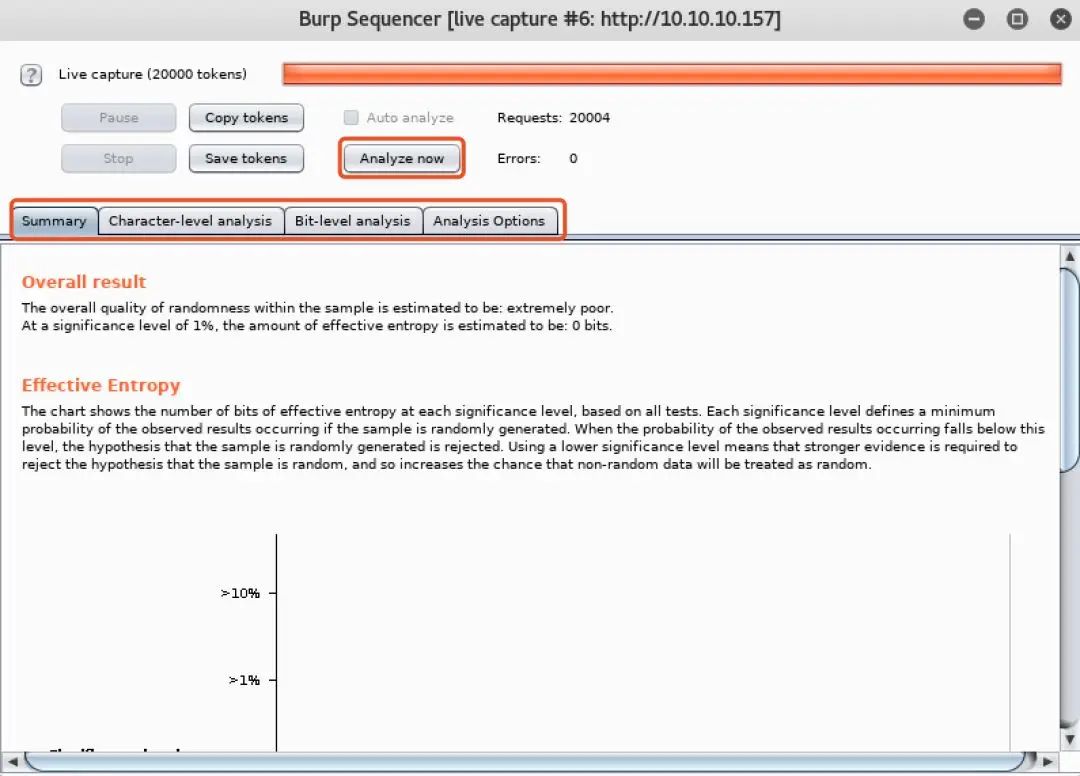The height and width of the screenshot is (776, 1080).
Task: Switch to the Summary tab
Action: pyautogui.click(x=54, y=221)
